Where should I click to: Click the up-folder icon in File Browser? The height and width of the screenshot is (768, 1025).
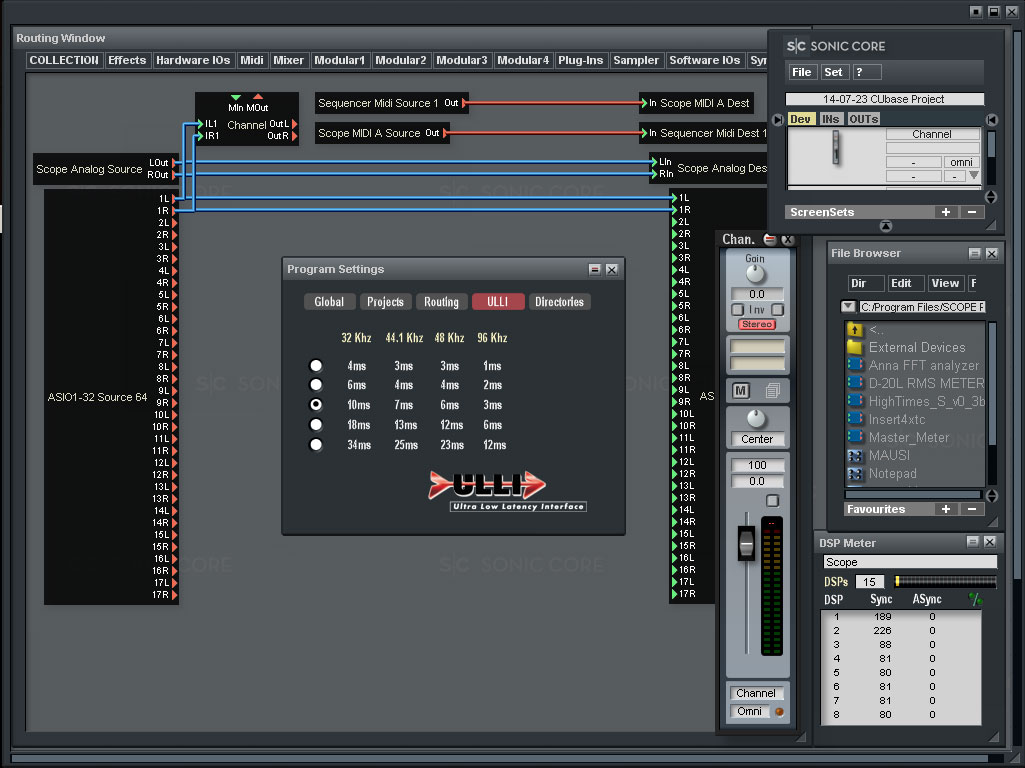tap(854, 329)
